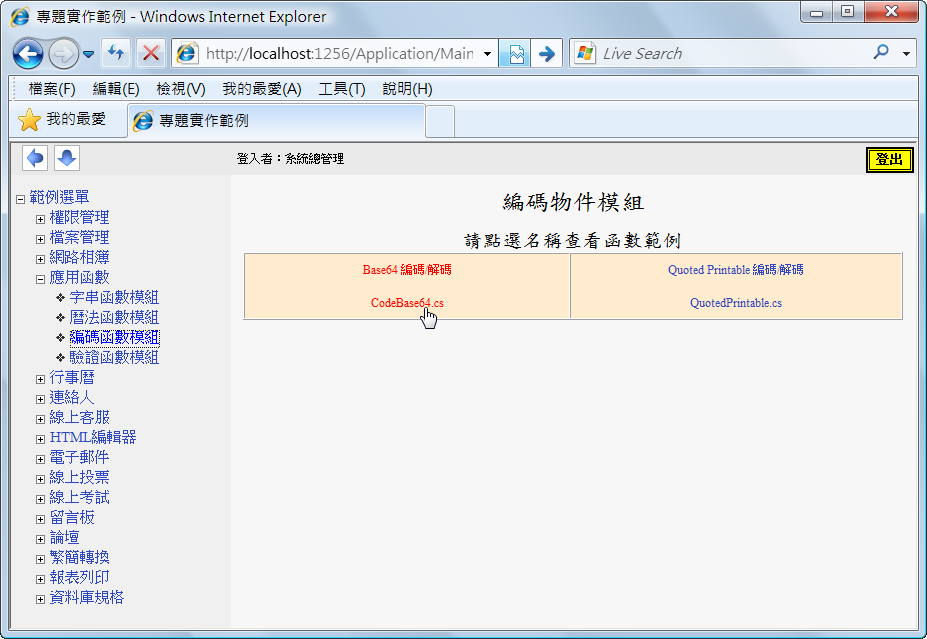The height and width of the screenshot is (639, 927).
Task: Expand the 網路相簿 tree node
Action: (40, 259)
